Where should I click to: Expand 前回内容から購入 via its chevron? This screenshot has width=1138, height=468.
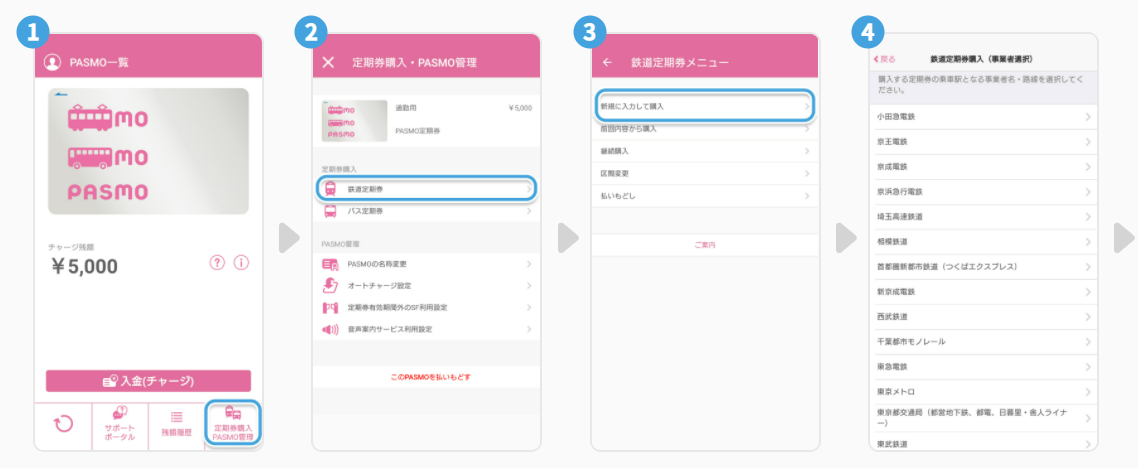click(807, 129)
